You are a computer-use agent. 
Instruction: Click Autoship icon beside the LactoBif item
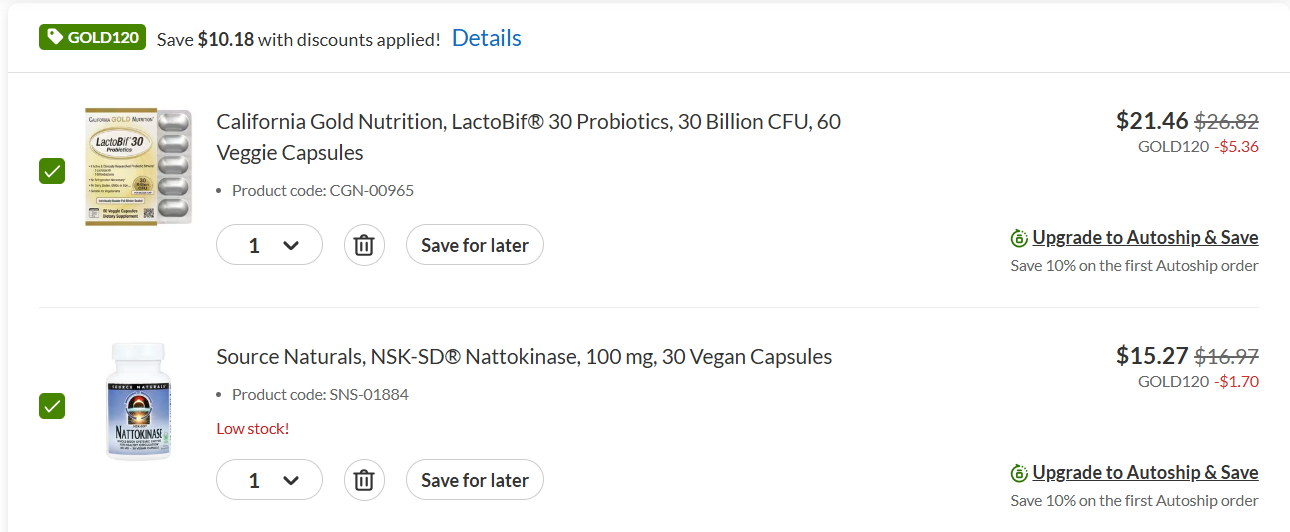(1019, 238)
